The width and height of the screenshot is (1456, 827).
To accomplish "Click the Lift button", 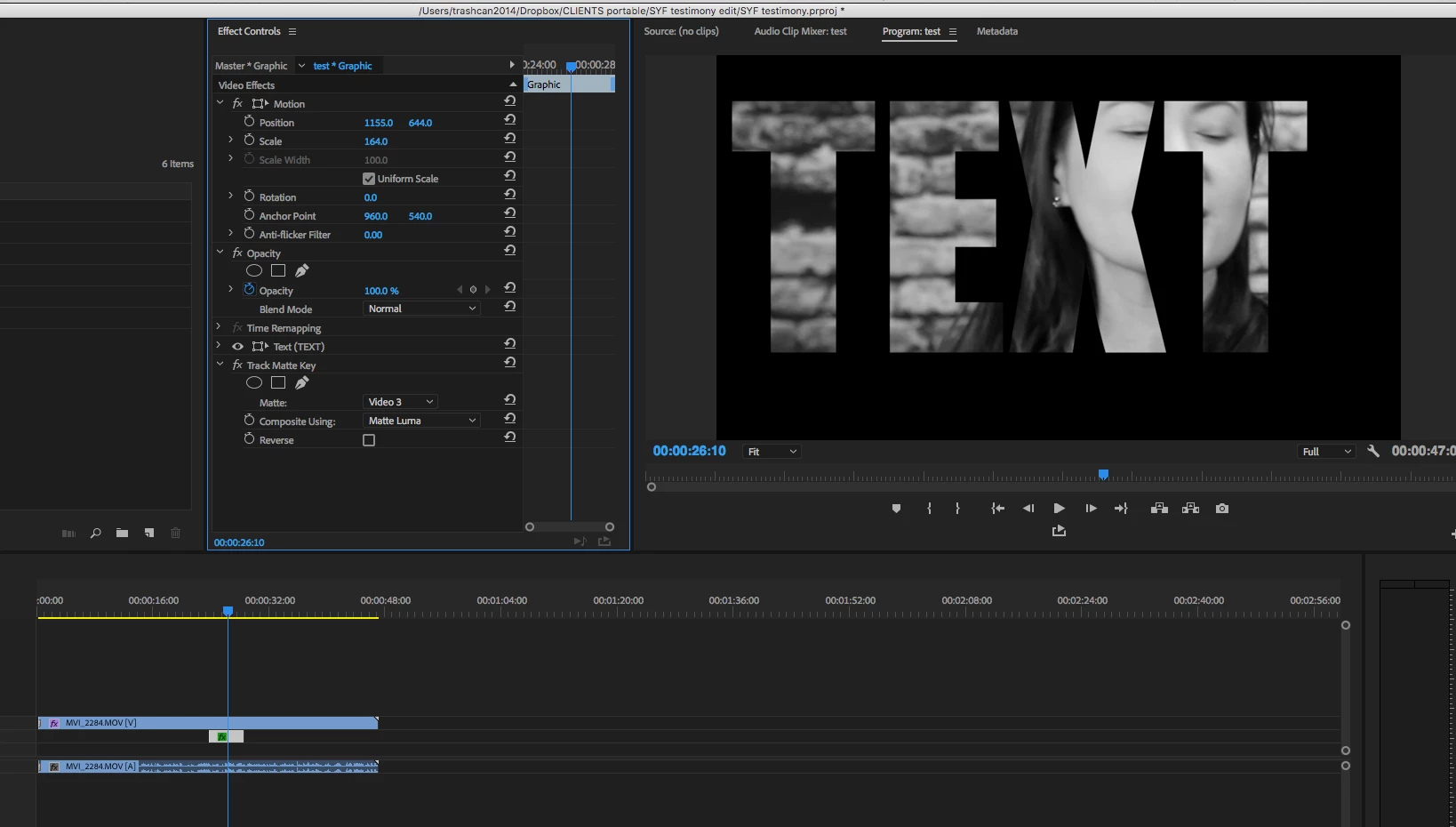I will click(x=1159, y=509).
